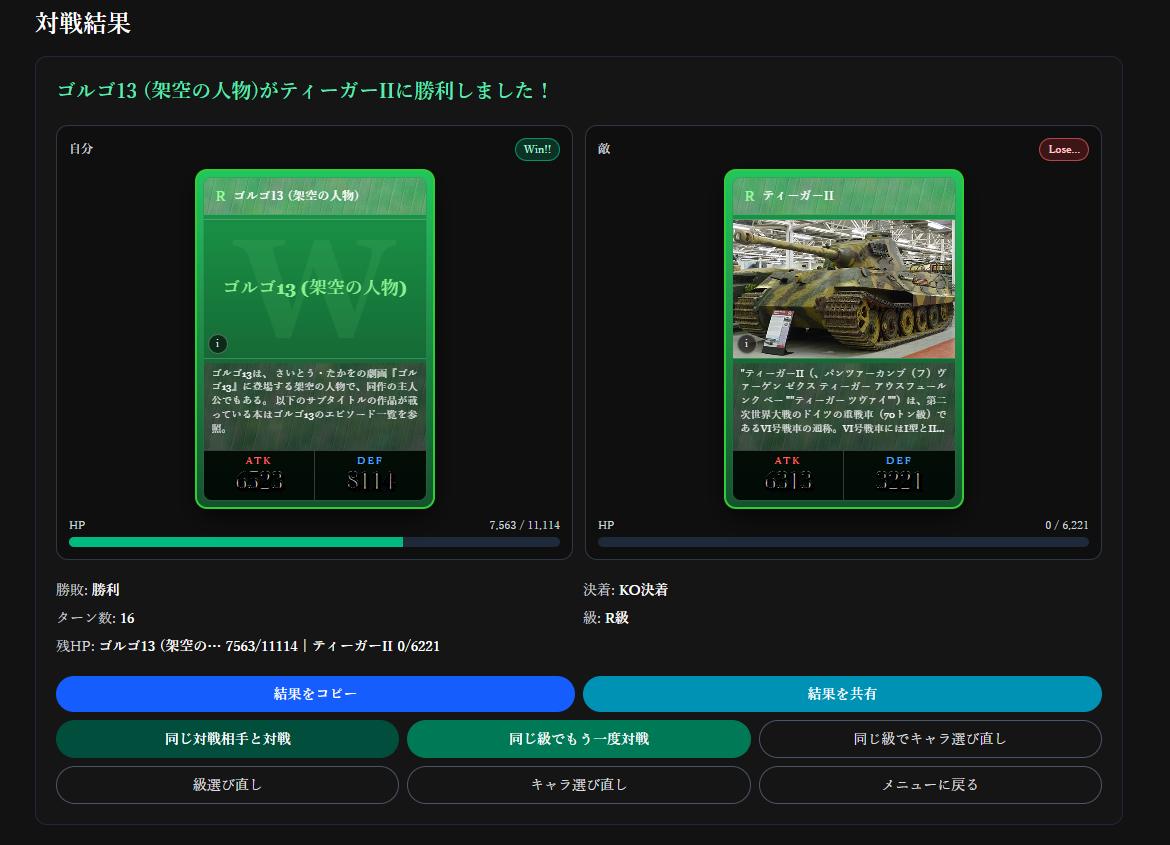This screenshot has height=845, width=1170.
Task: Click キャラ選び直し to reselect character
Action: coord(578,785)
